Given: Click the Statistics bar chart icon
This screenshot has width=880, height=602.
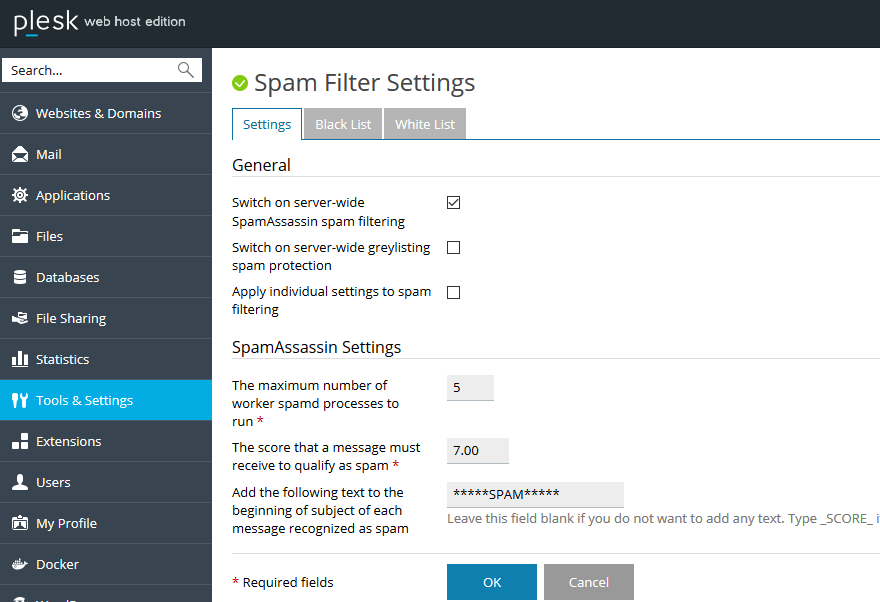Looking at the screenshot, I should tap(20, 359).
